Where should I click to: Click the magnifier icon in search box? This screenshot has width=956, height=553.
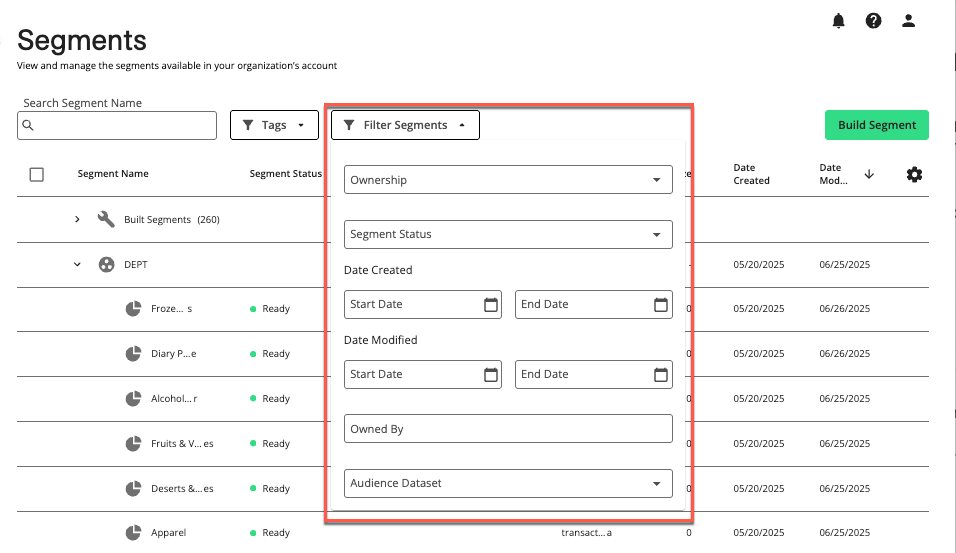[28, 125]
